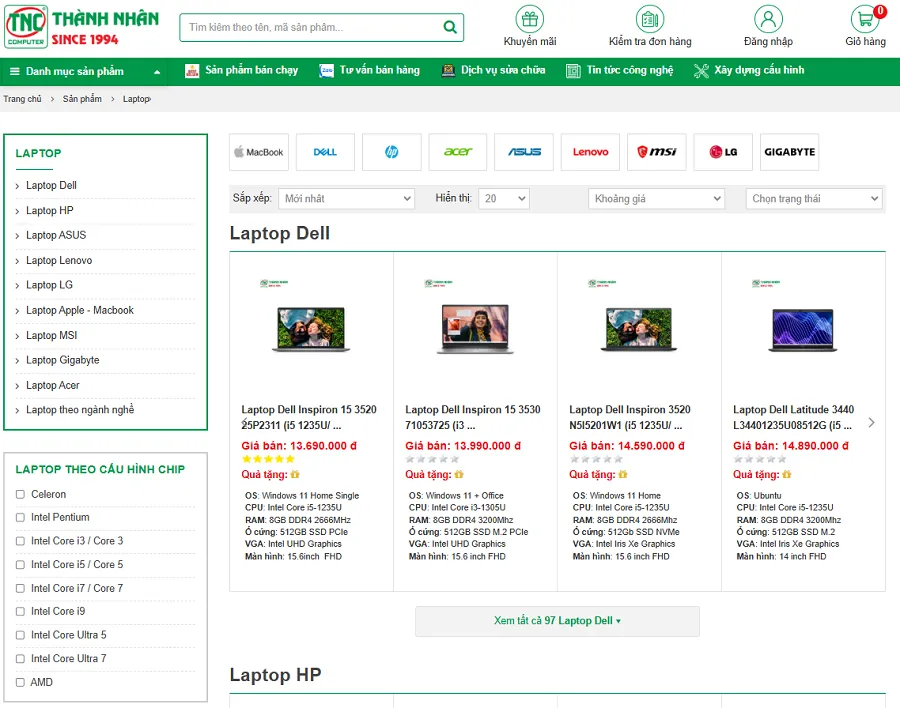Open Laptop HP in the sidebar
This screenshot has width=900, height=708.
click(49, 211)
